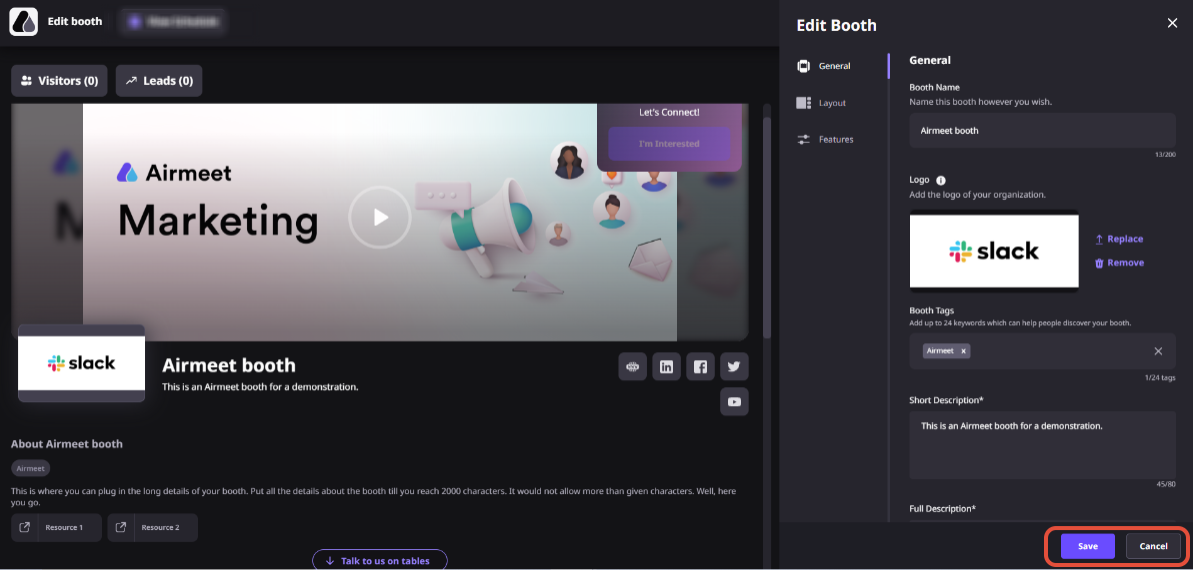Open the booth YouTube icon
Viewport: 1193px width, 570px height.
tap(734, 402)
